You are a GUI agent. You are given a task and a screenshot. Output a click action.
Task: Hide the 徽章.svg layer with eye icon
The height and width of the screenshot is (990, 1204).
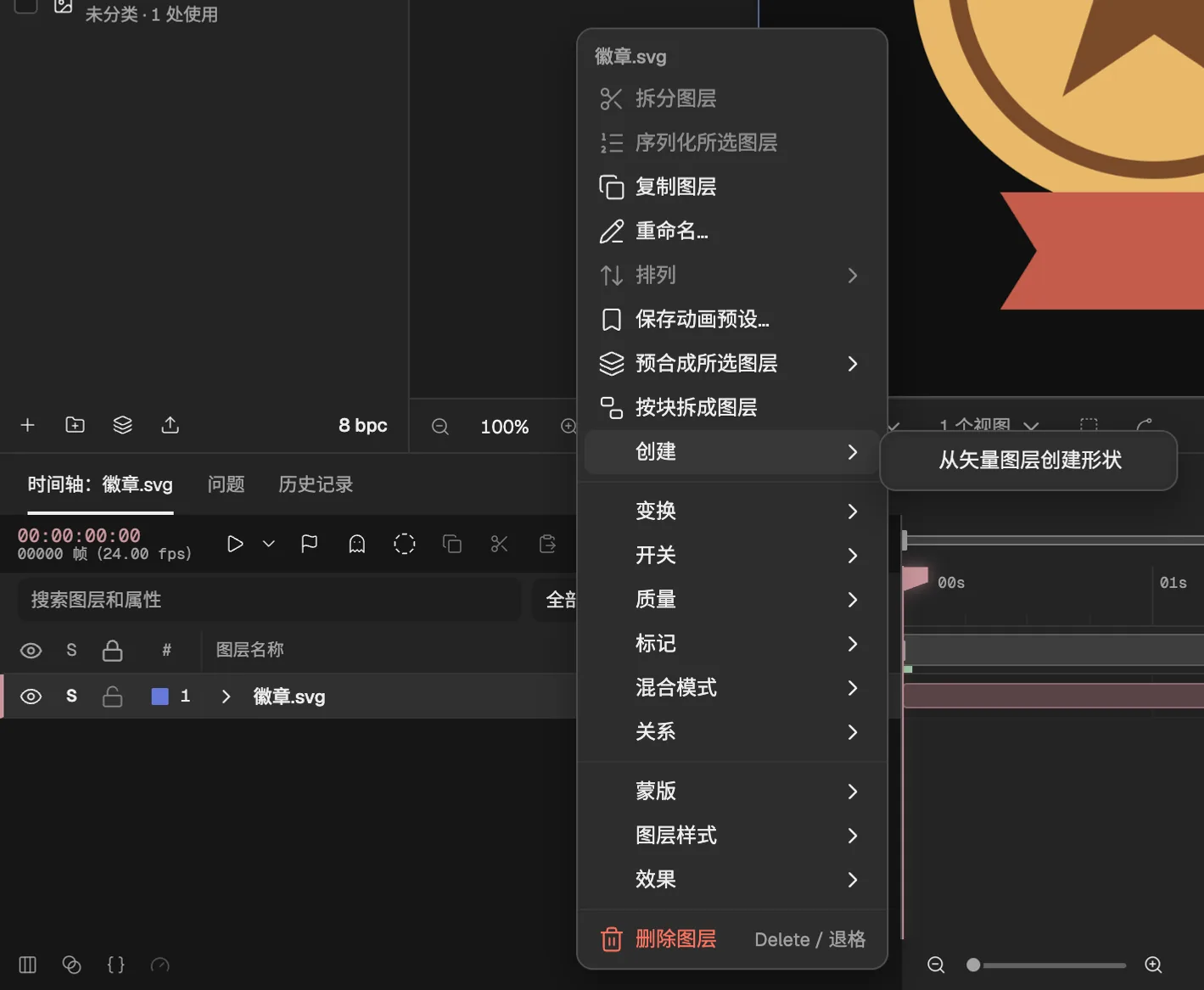pyautogui.click(x=31, y=696)
